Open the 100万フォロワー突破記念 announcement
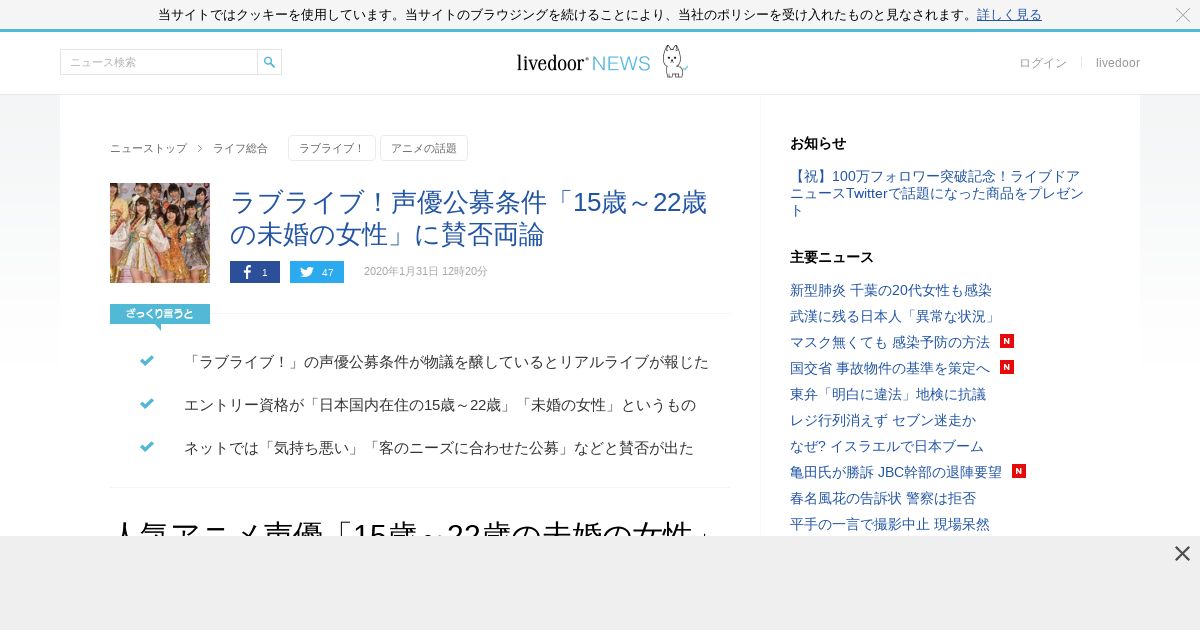Screen dimensions: 1200x630 pyautogui.click(x=937, y=193)
